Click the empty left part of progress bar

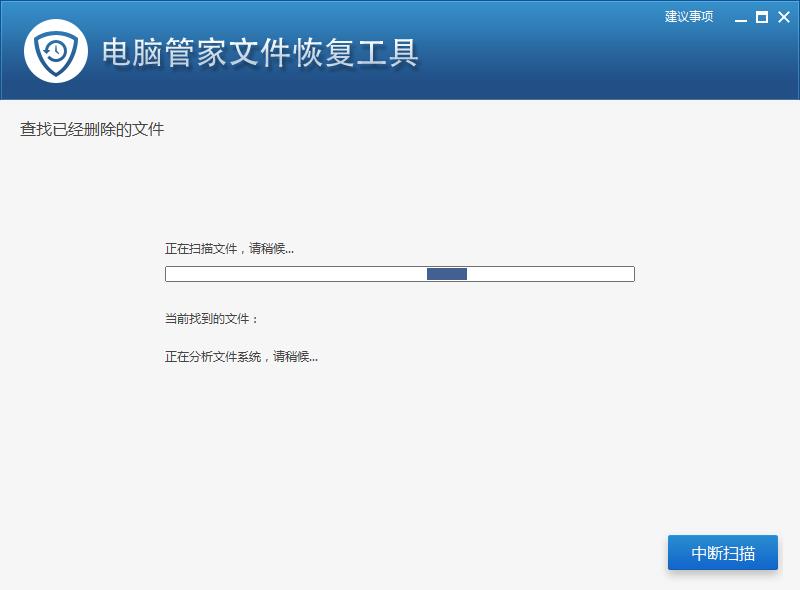coord(290,274)
